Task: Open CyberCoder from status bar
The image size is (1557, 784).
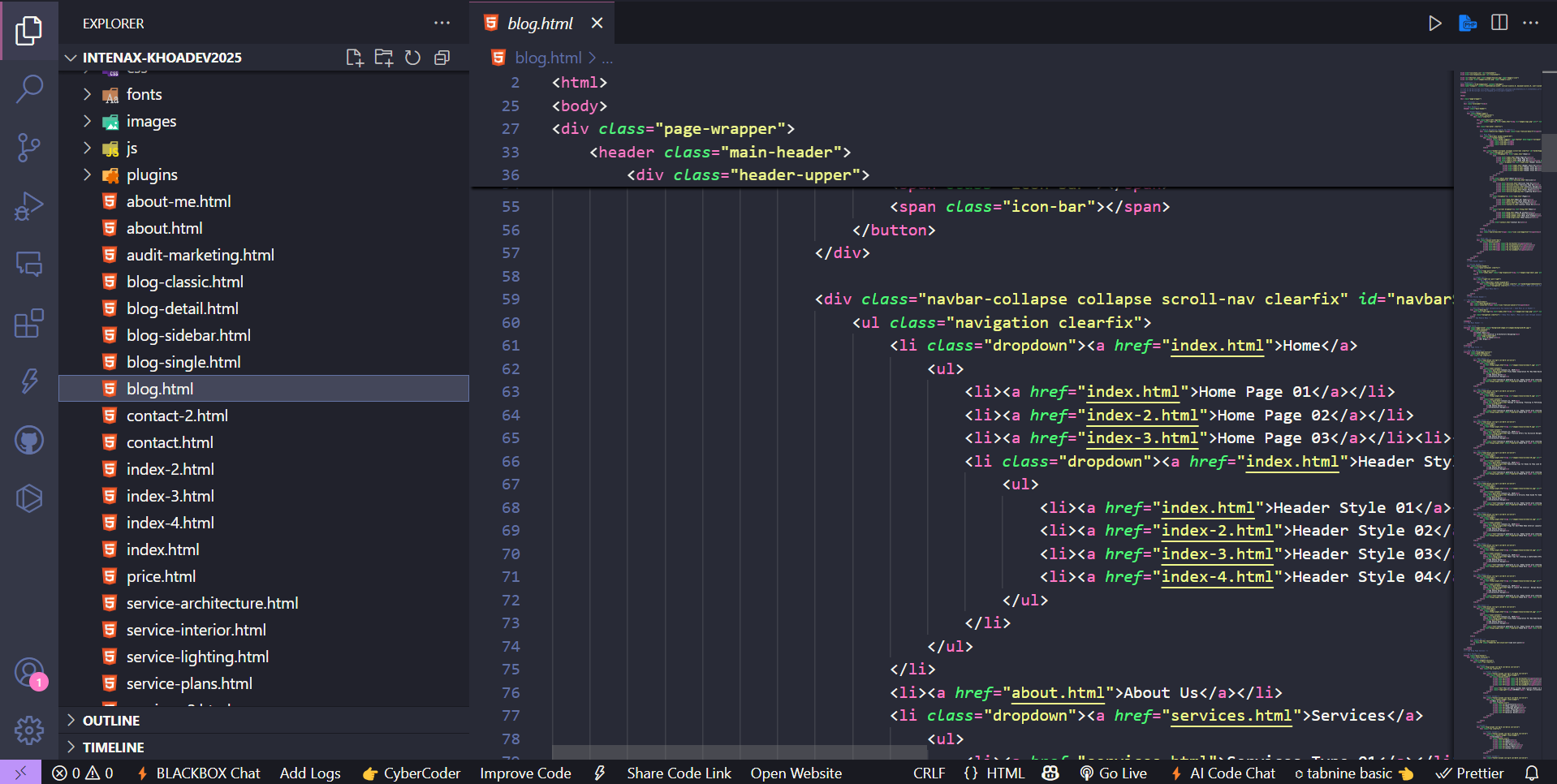Action: point(412,773)
